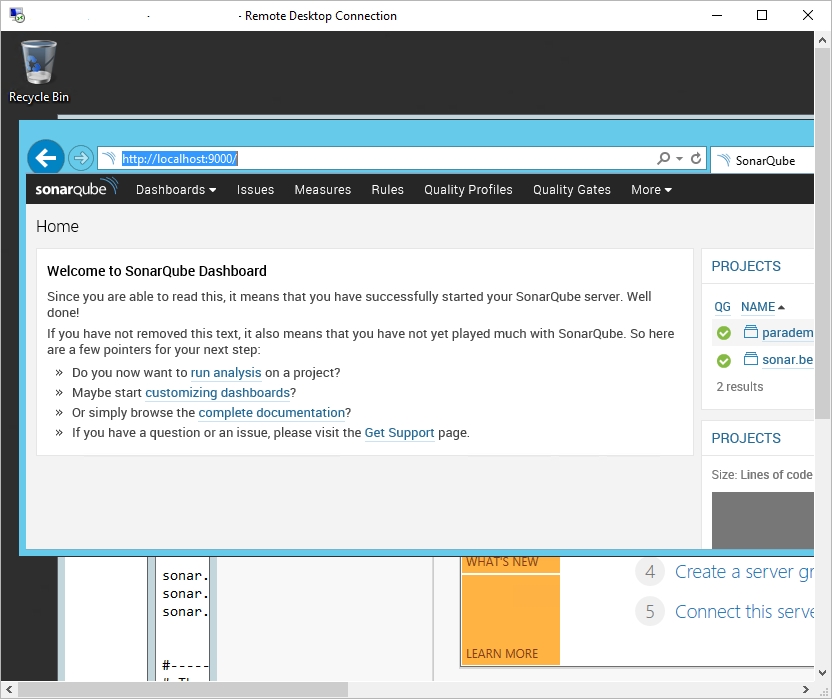
Task: Click the vertical scrollbar up arrow
Action: (822, 40)
